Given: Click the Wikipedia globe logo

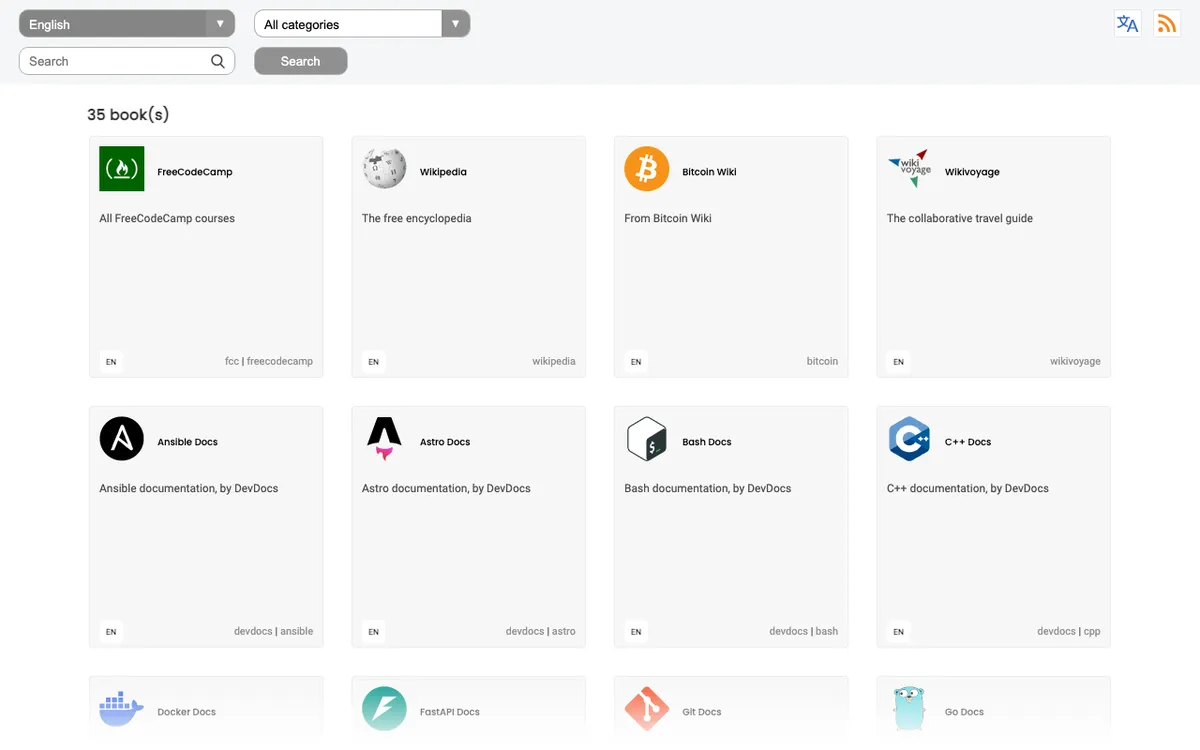Looking at the screenshot, I should (384, 169).
